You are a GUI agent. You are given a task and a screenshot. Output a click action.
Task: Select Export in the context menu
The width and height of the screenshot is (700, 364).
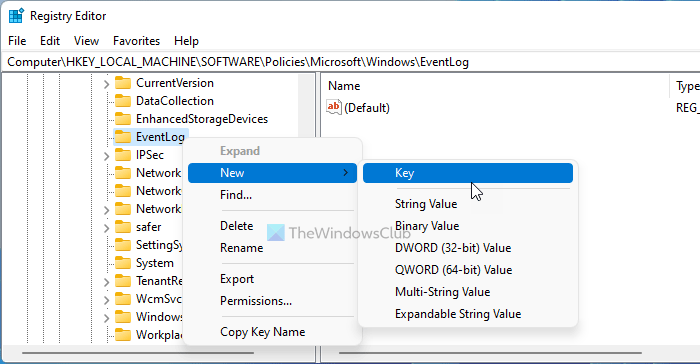[272, 279]
